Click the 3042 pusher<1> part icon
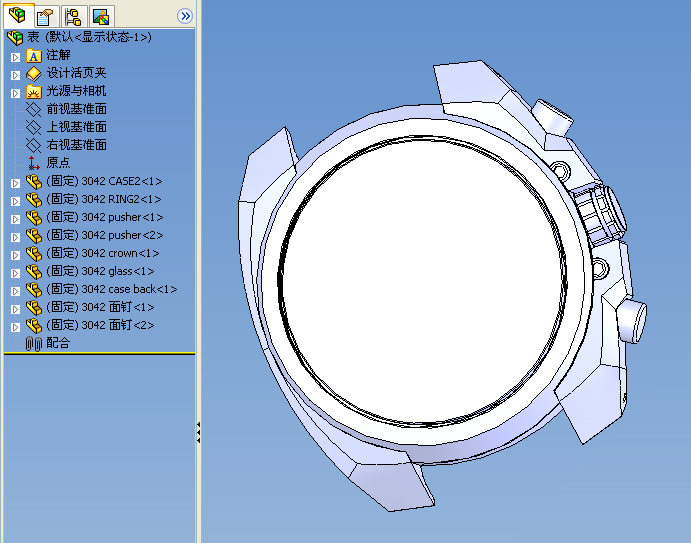The width and height of the screenshot is (691, 543). [34, 218]
